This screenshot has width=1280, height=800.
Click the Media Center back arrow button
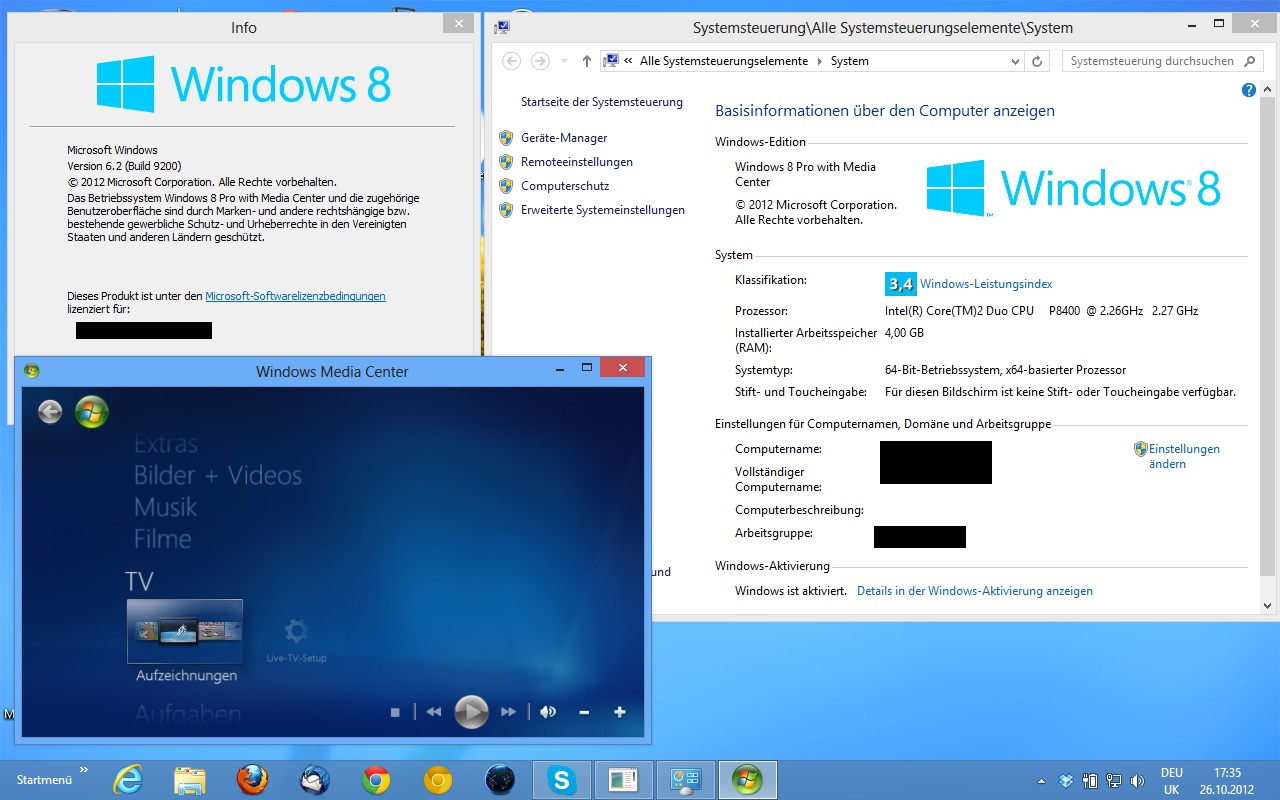(x=50, y=411)
